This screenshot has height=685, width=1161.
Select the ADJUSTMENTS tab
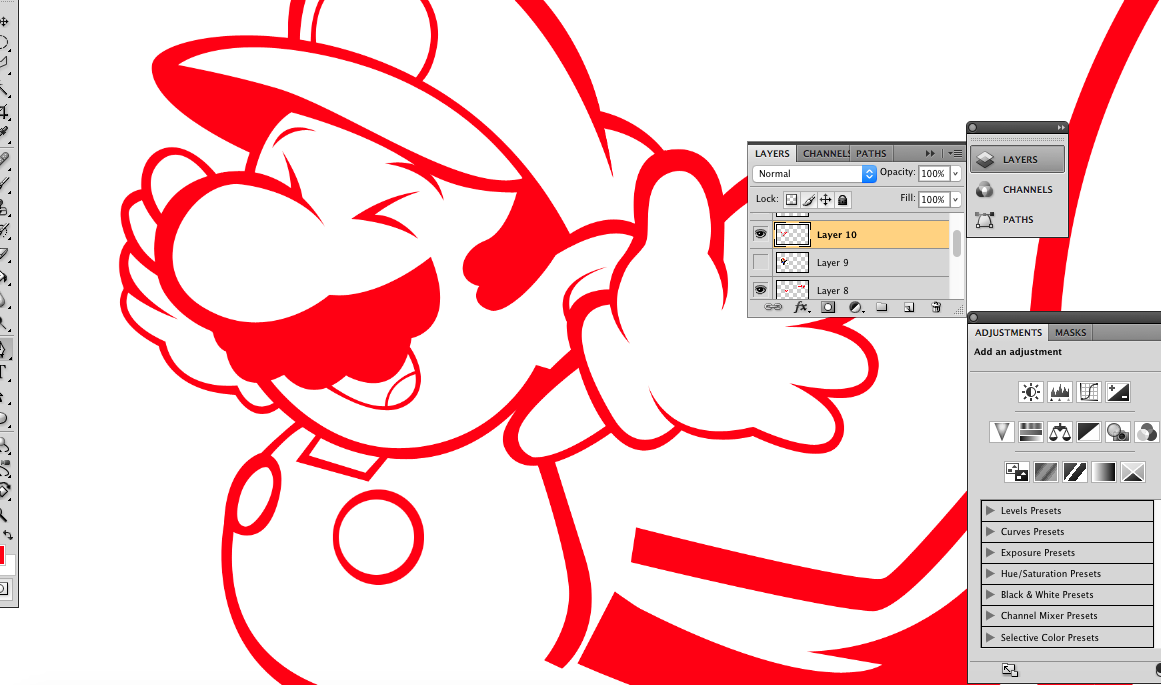[1008, 333]
